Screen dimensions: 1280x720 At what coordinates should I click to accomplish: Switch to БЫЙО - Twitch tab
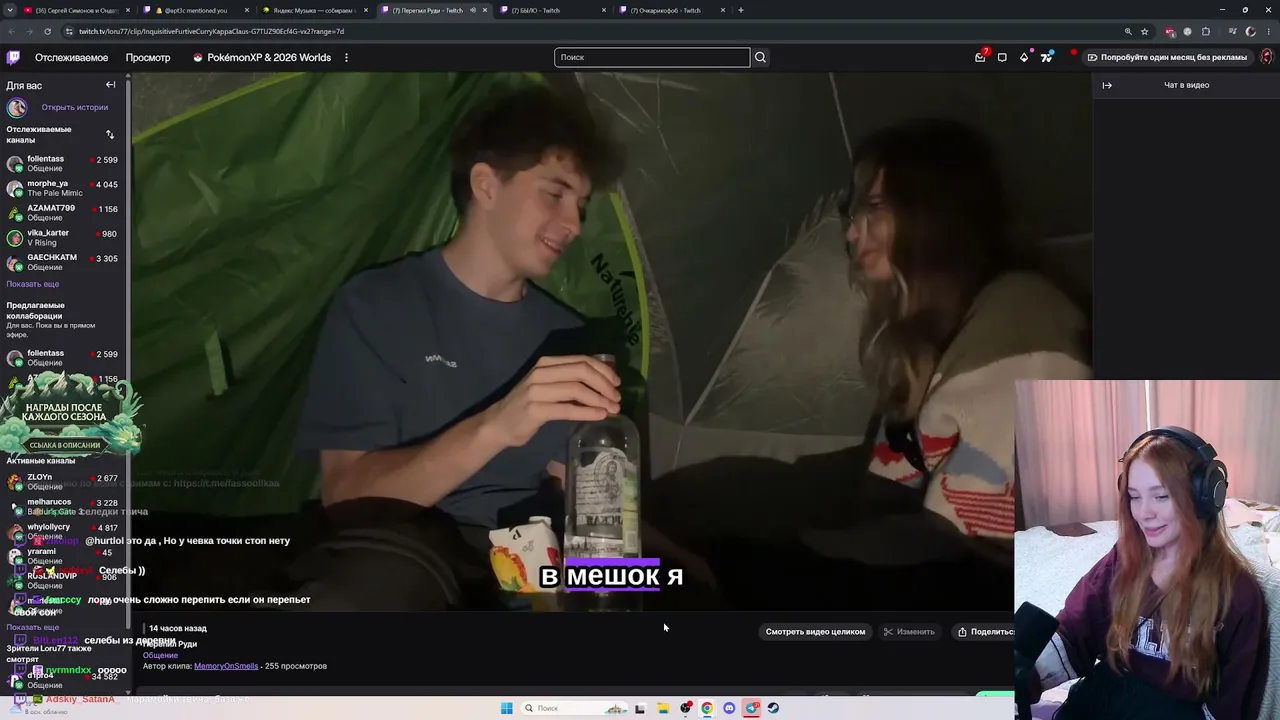(x=552, y=10)
